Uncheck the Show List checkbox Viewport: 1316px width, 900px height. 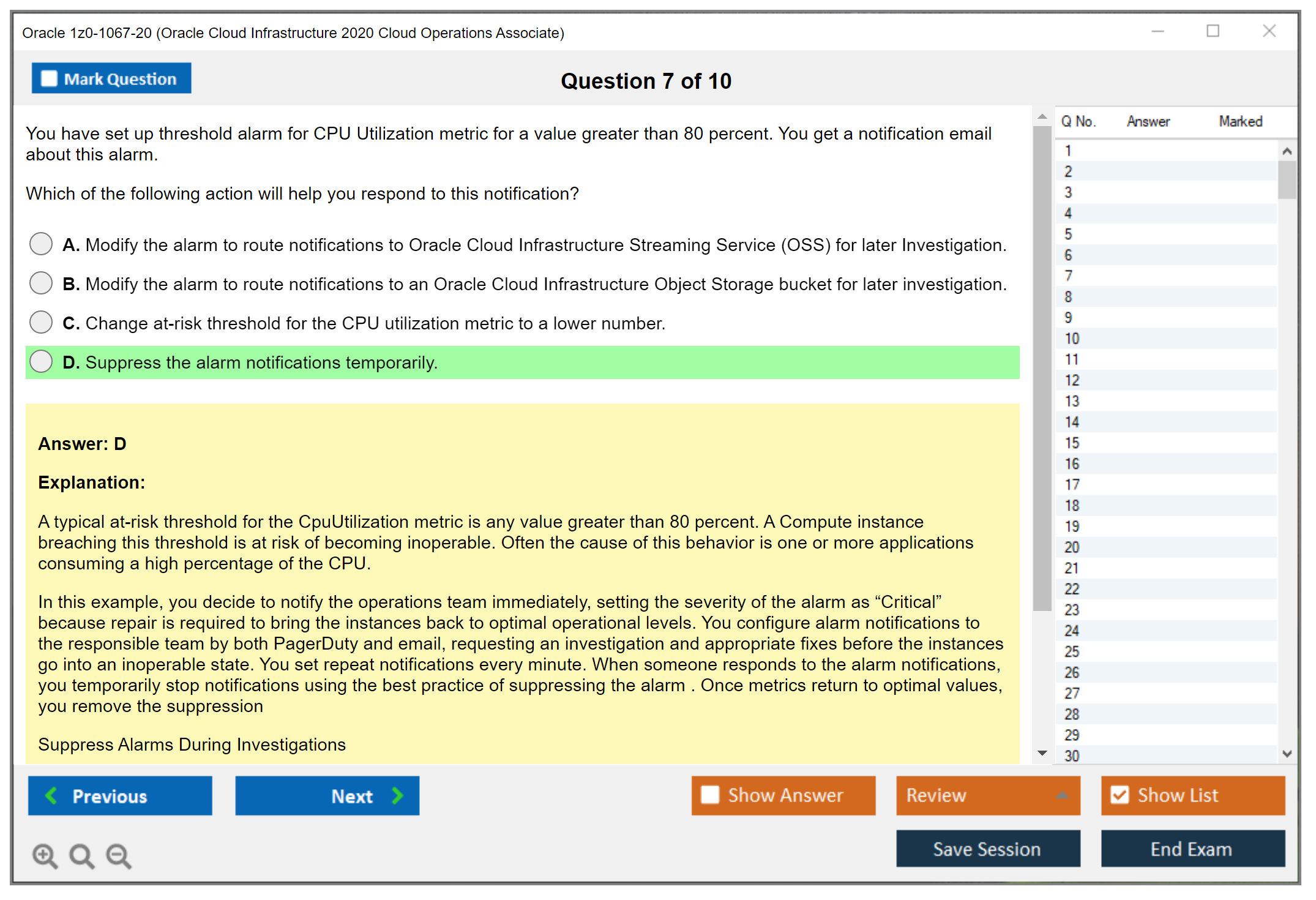click(x=1120, y=795)
